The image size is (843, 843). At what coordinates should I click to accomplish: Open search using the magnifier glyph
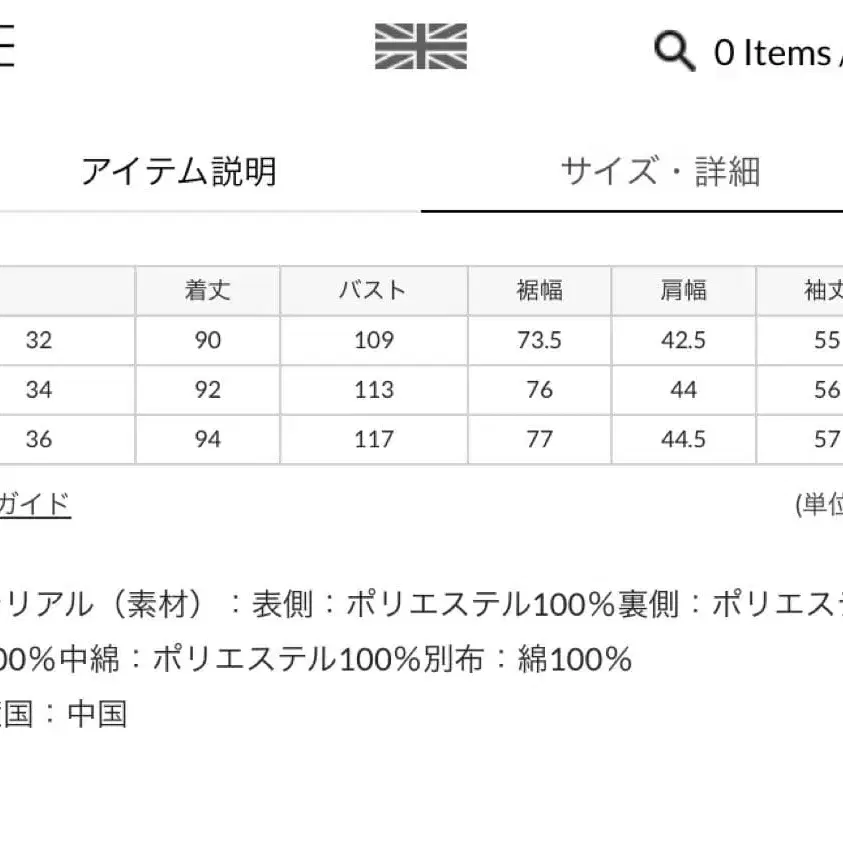tap(673, 51)
